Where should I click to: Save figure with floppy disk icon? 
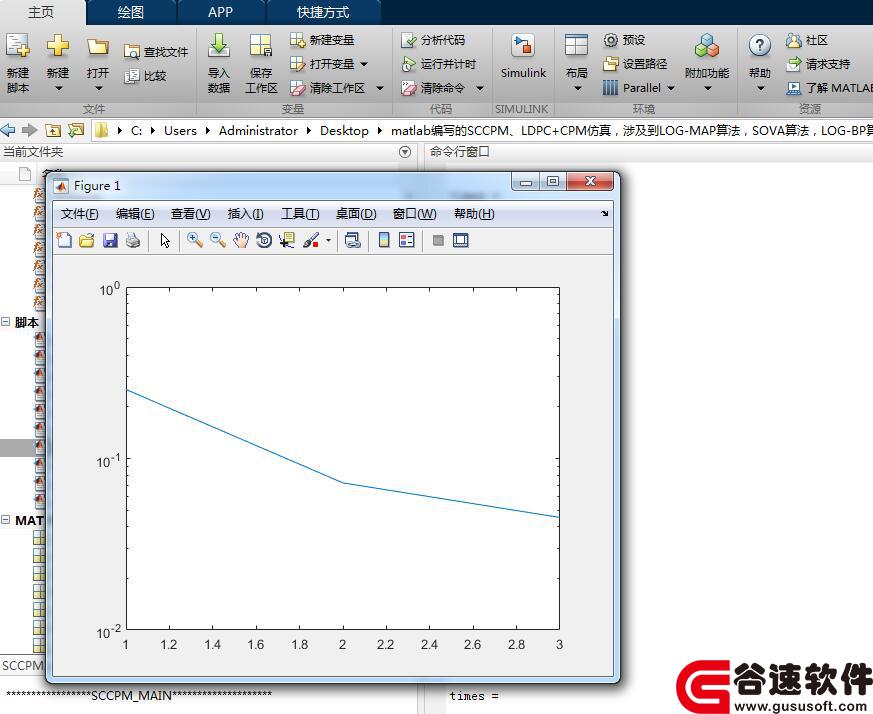(x=110, y=240)
